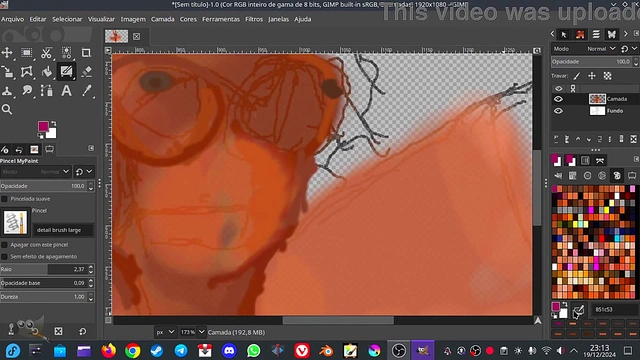Select the Color Picker eyedropper tool
Image resolution: width=640 pixels, height=360 pixels.
click(86, 91)
